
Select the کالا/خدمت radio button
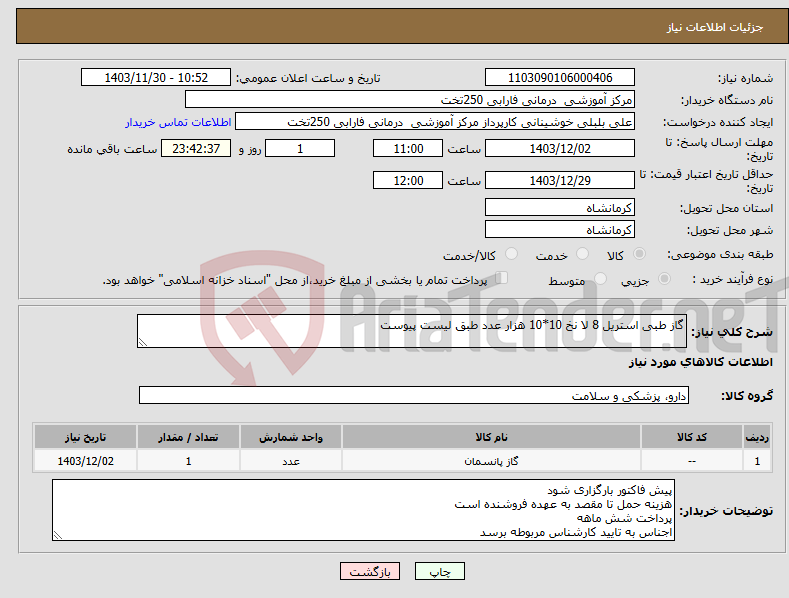click(511, 254)
